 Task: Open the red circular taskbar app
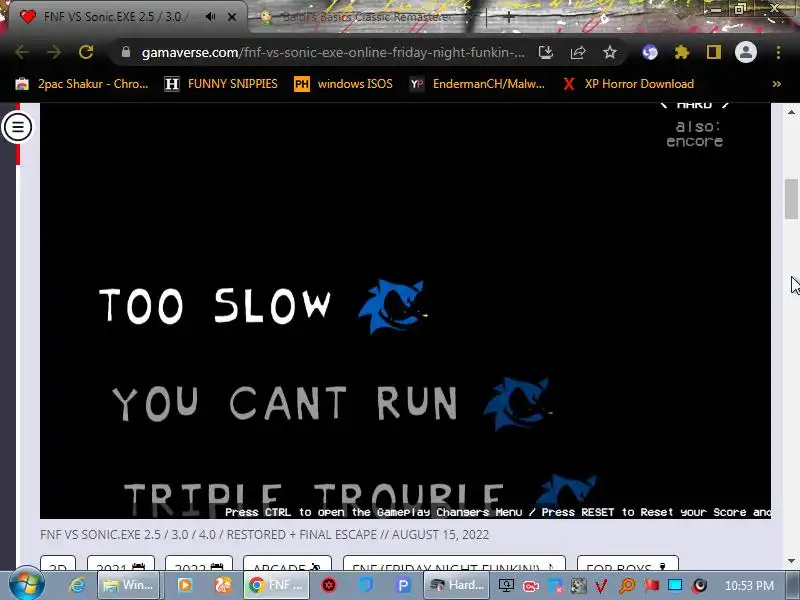coord(329,585)
